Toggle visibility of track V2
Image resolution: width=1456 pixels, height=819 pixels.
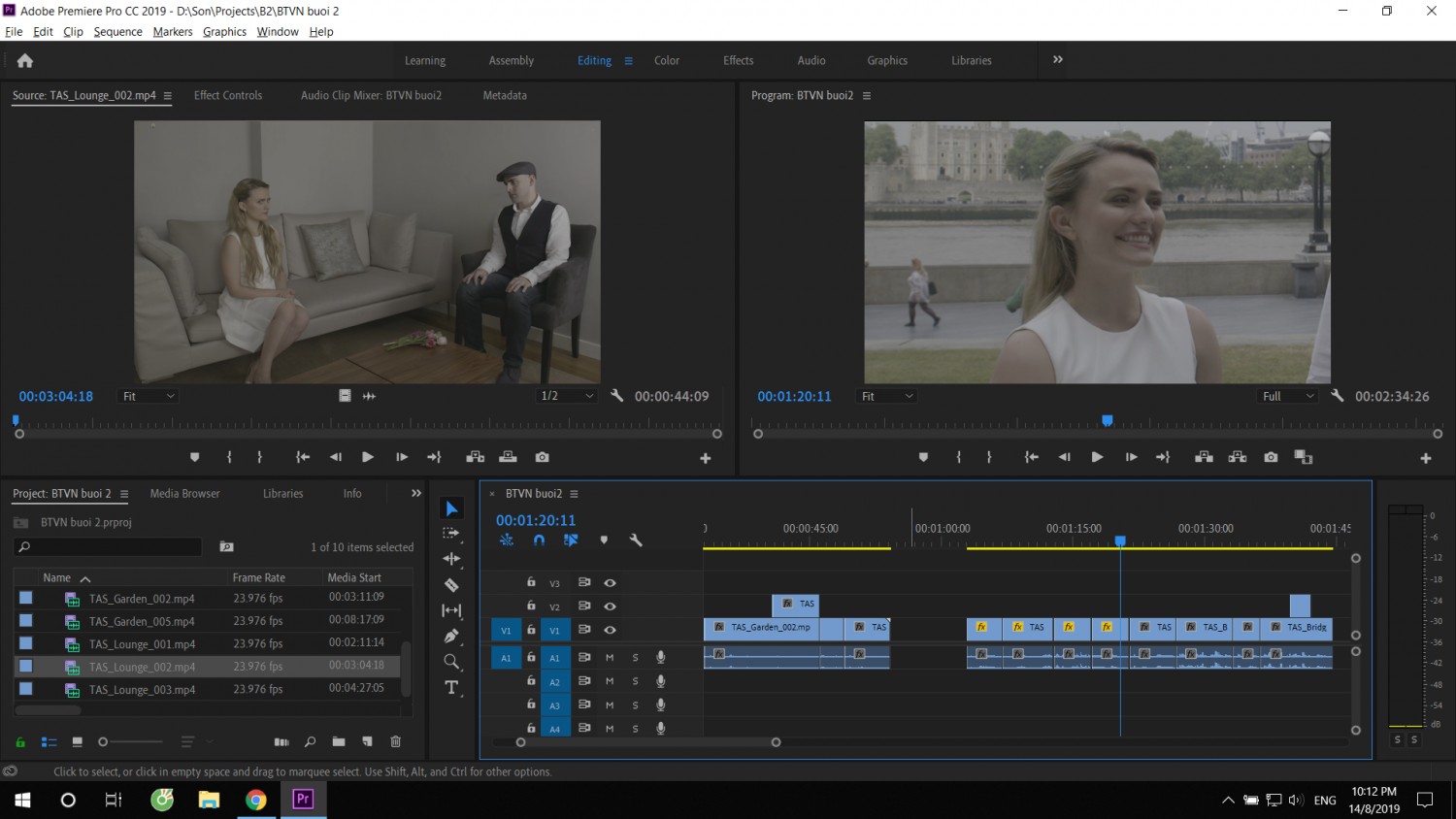[610, 606]
